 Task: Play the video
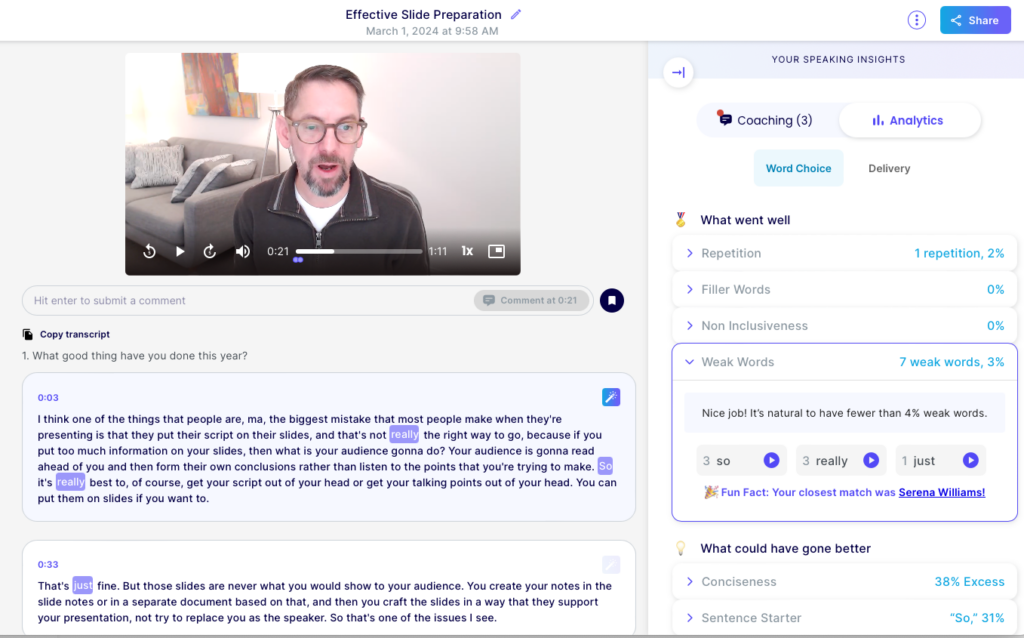(x=180, y=251)
